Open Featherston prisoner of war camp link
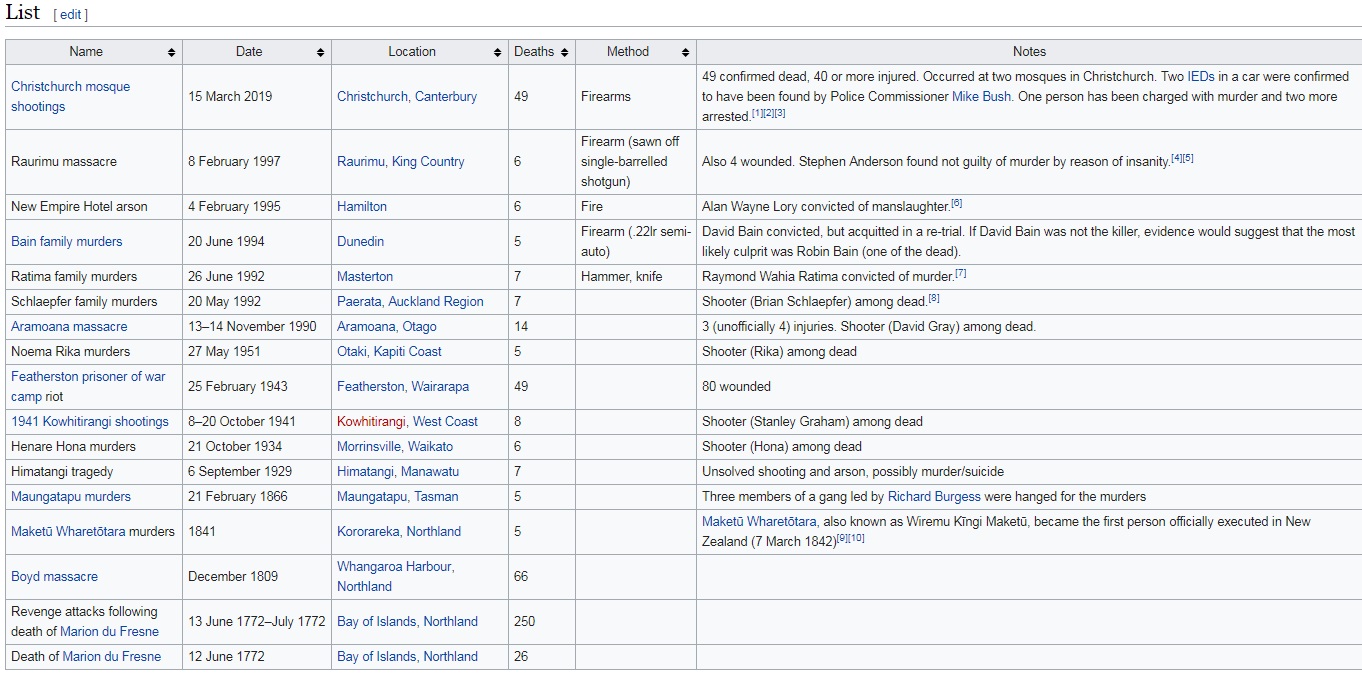 [x=88, y=377]
